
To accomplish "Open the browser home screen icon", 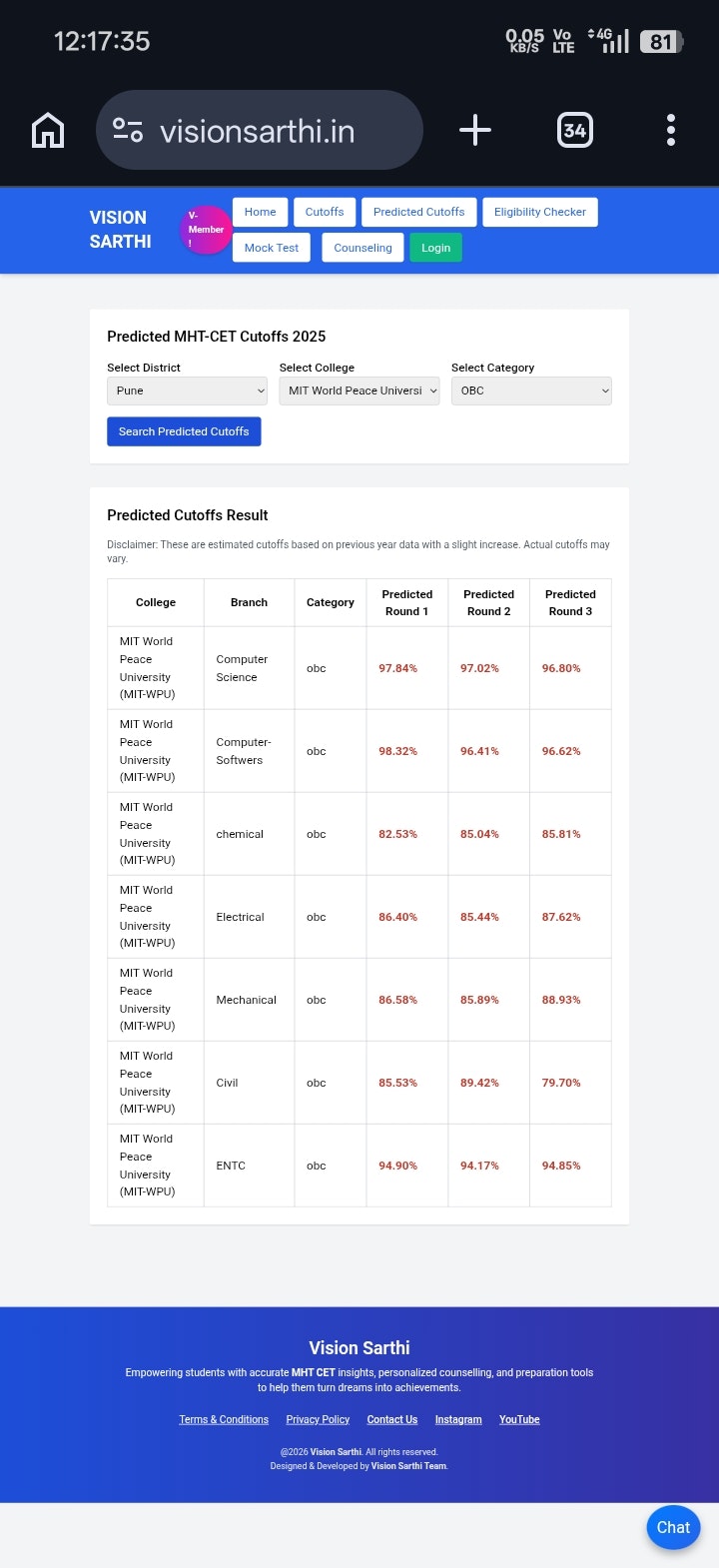I will click(x=46, y=130).
